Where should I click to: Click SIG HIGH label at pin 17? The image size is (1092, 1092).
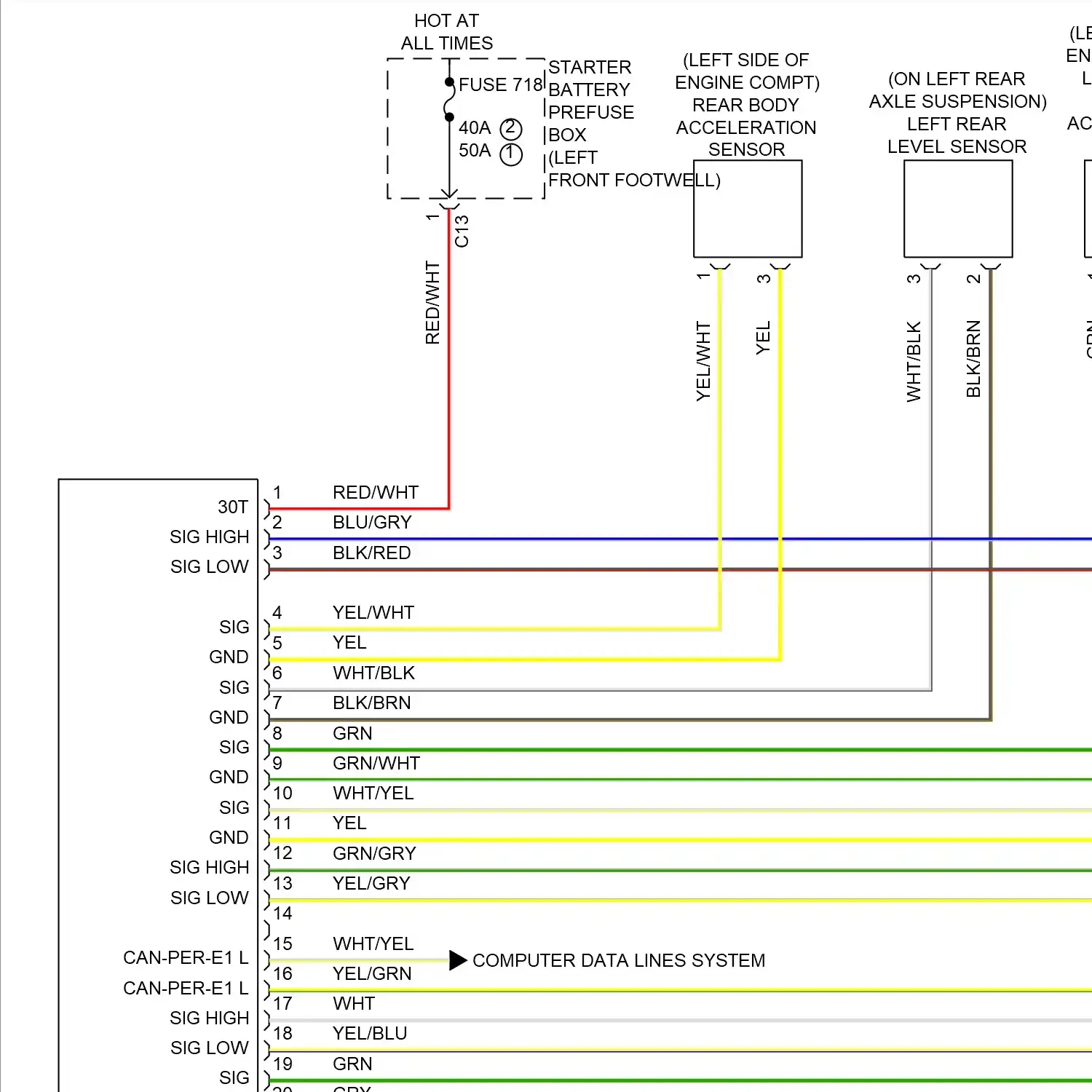[210, 1018]
